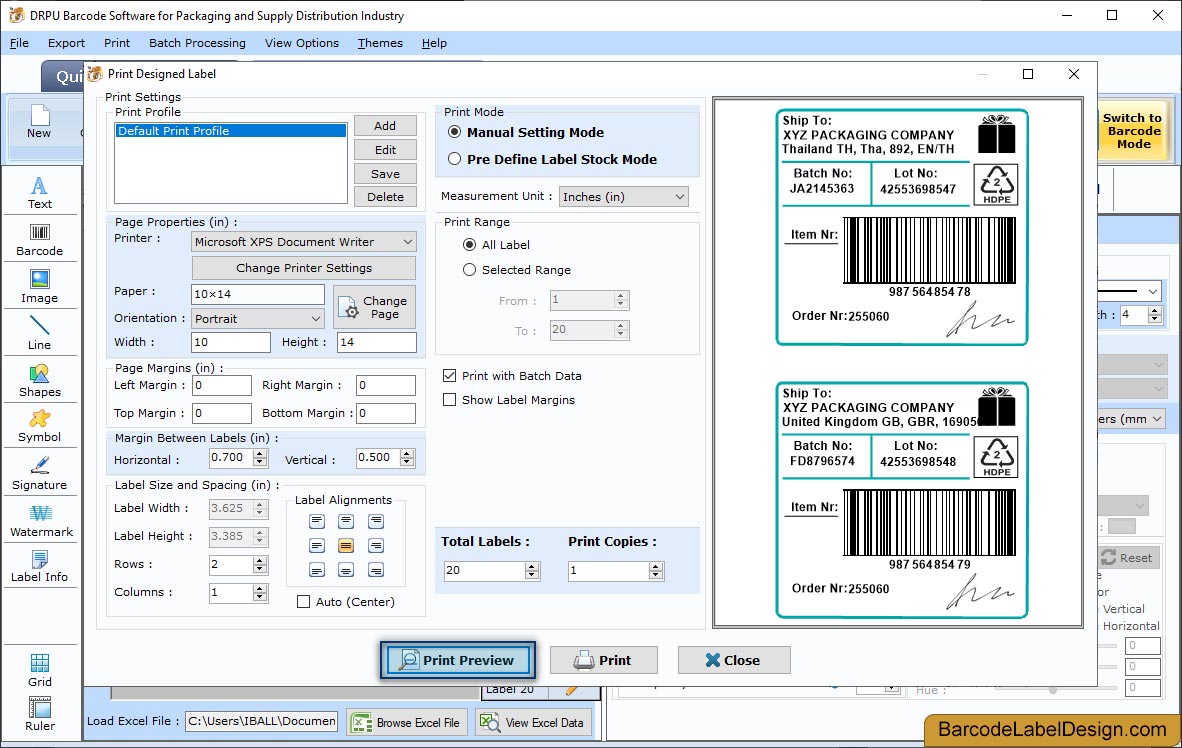Select the Symbol tool in sidebar

click(39, 426)
